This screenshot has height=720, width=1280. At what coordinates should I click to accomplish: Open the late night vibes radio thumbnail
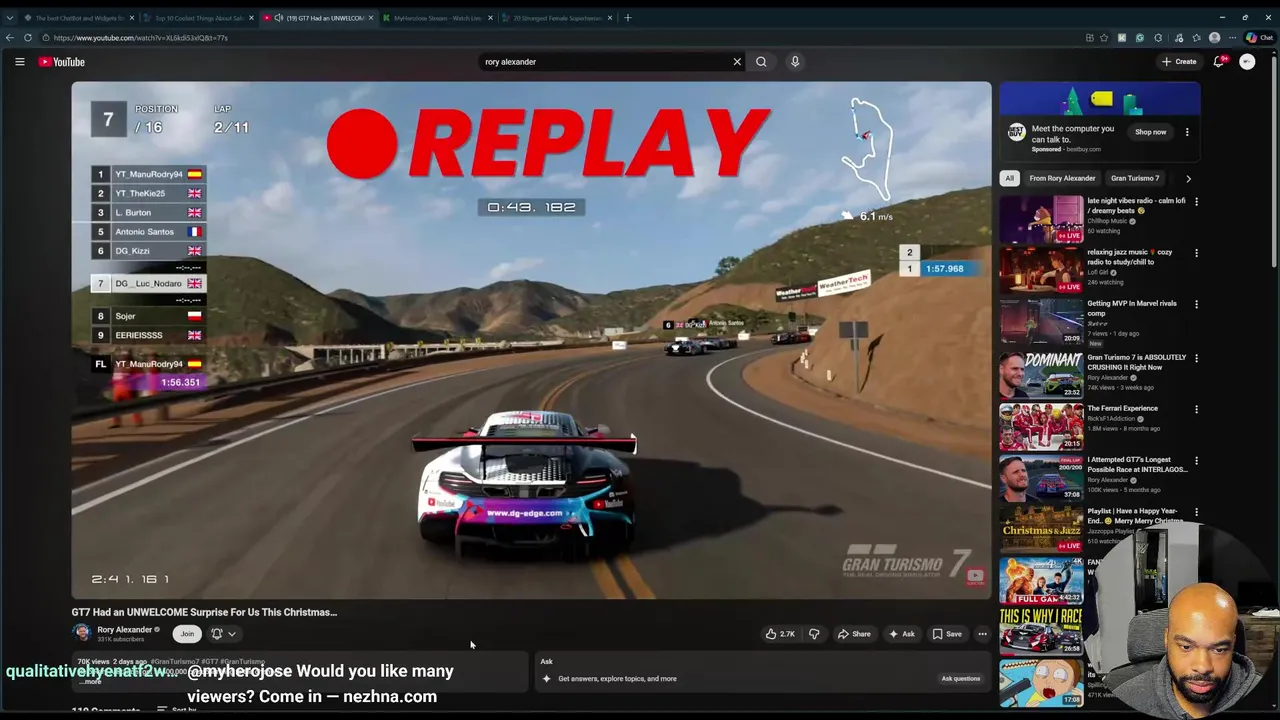1041,219
